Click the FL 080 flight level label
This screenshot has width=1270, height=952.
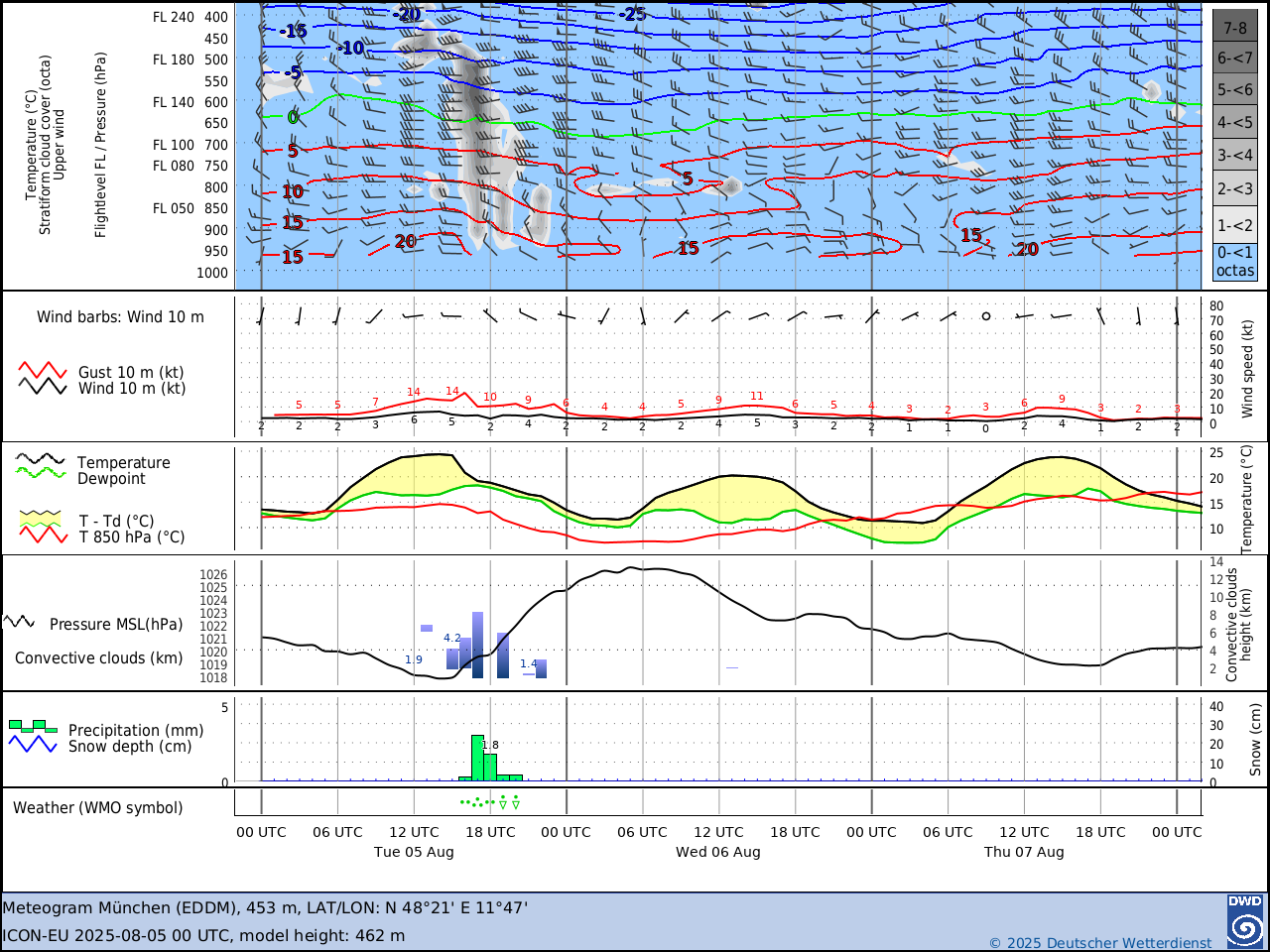point(174,166)
